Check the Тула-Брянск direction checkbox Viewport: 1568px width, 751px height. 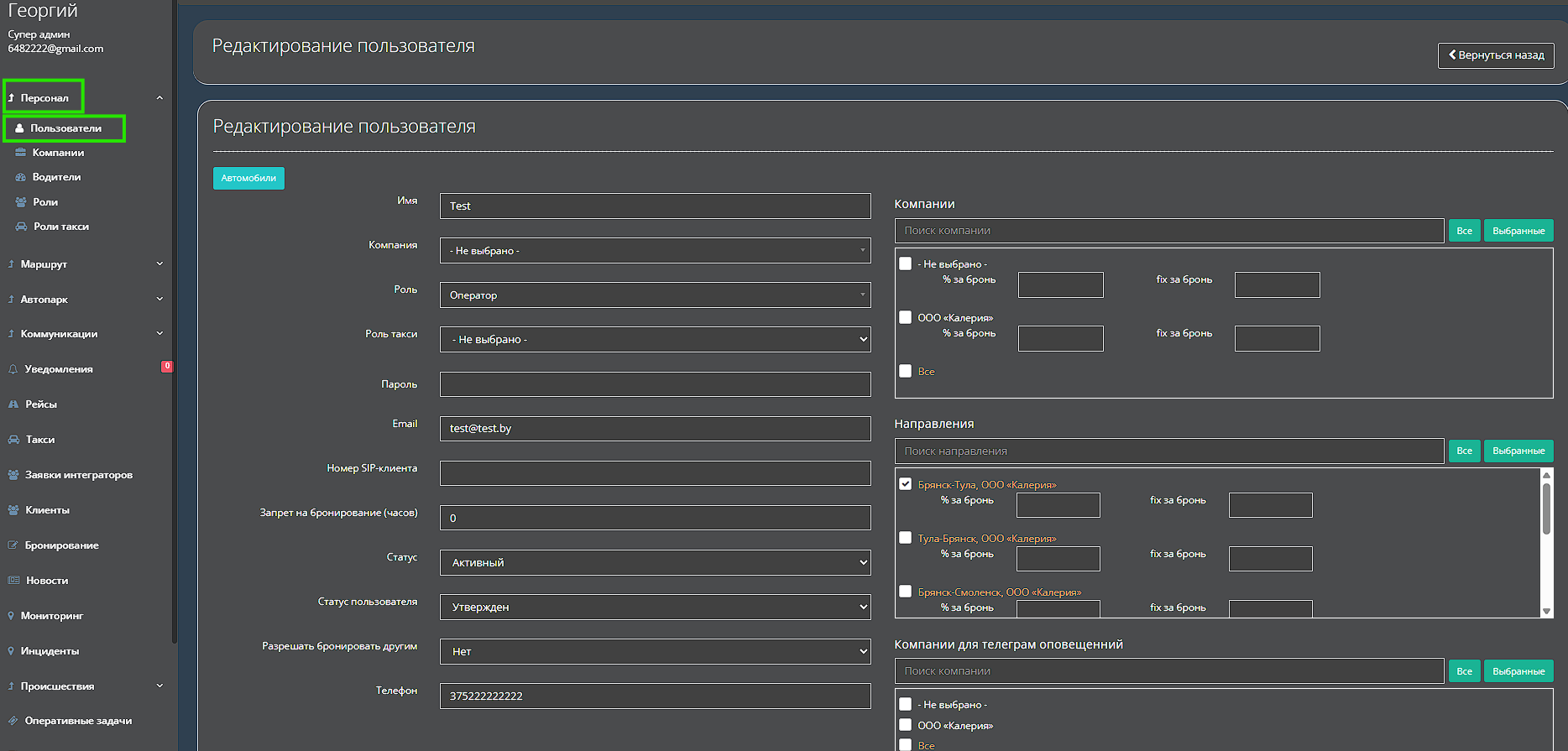(905, 538)
